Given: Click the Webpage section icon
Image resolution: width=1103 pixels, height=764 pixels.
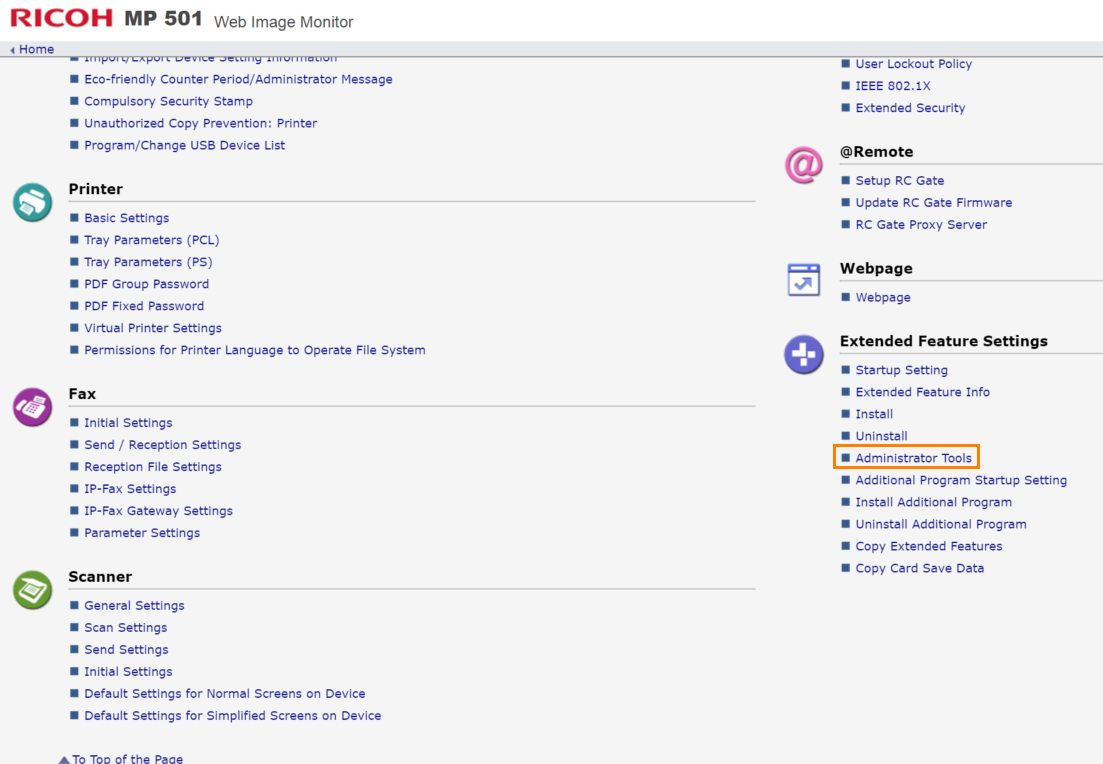Looking at the screenshot, I should pos(803,281).
